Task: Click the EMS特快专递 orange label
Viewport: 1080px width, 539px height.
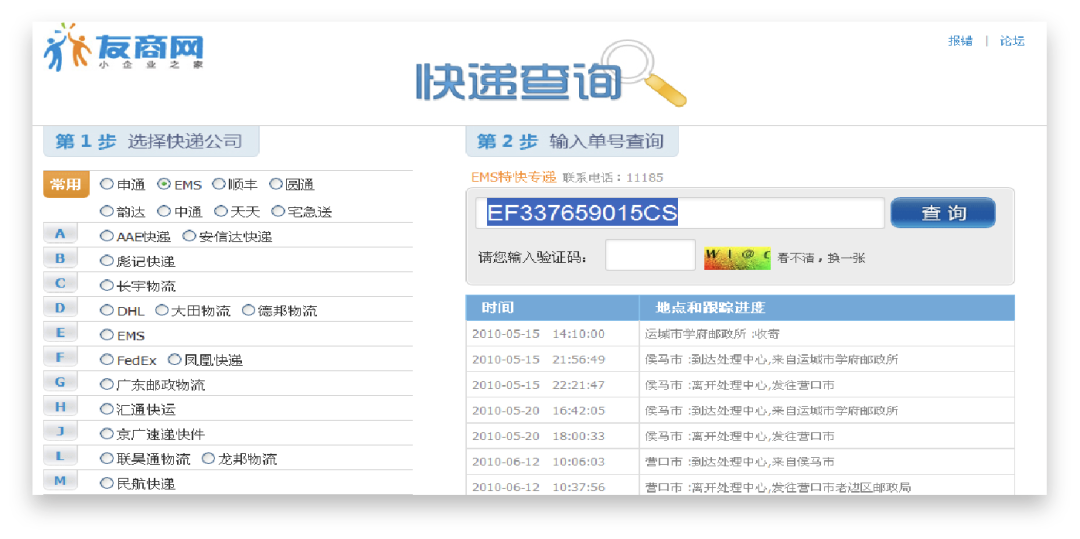Action: pos(513,177)
